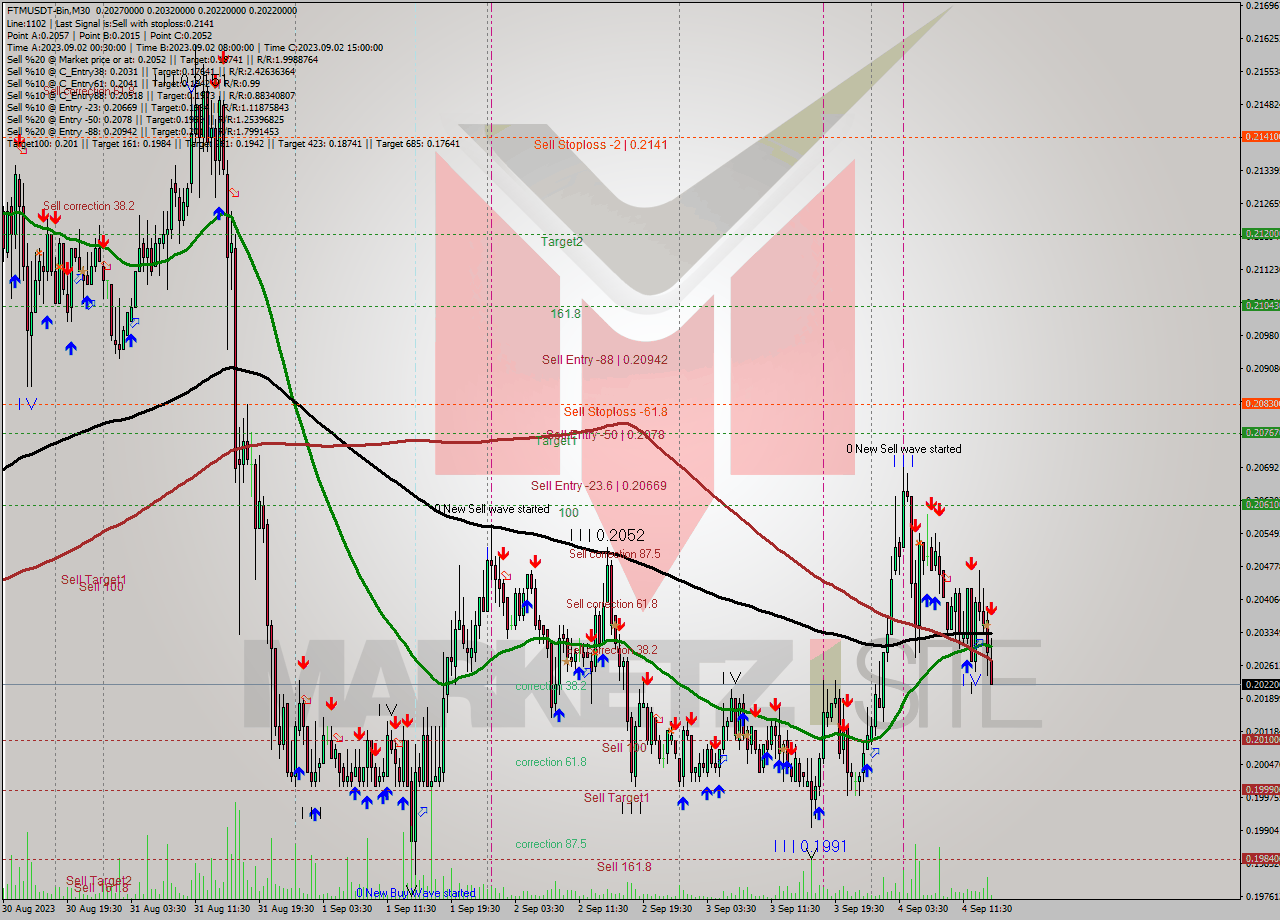This screenshot has width=1280, height=920.
Task: Select the 'III 0.2052' wave label
Action: click(607, 535)
